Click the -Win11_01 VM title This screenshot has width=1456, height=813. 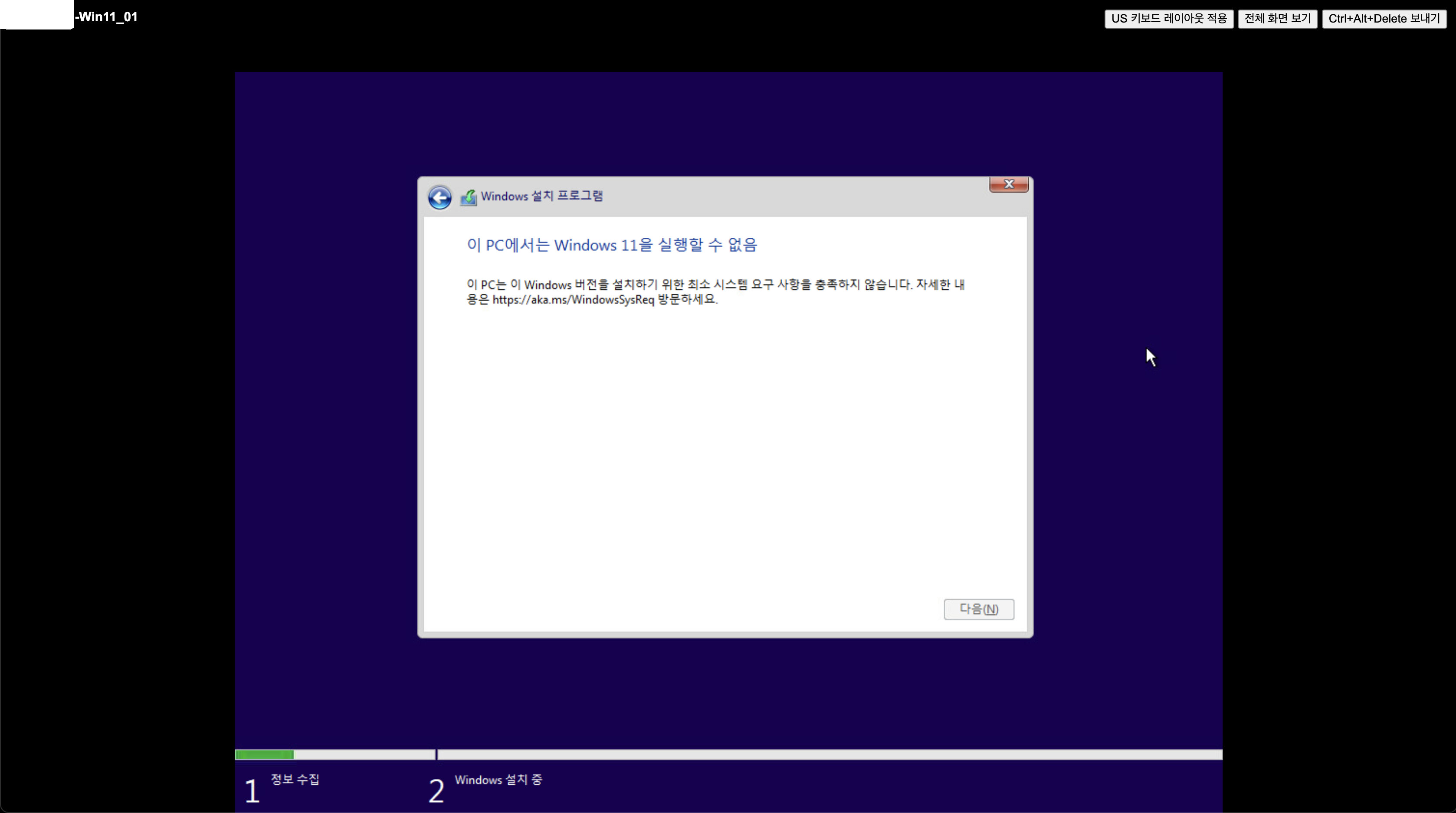pyautogui.click(x=106, y=17)
